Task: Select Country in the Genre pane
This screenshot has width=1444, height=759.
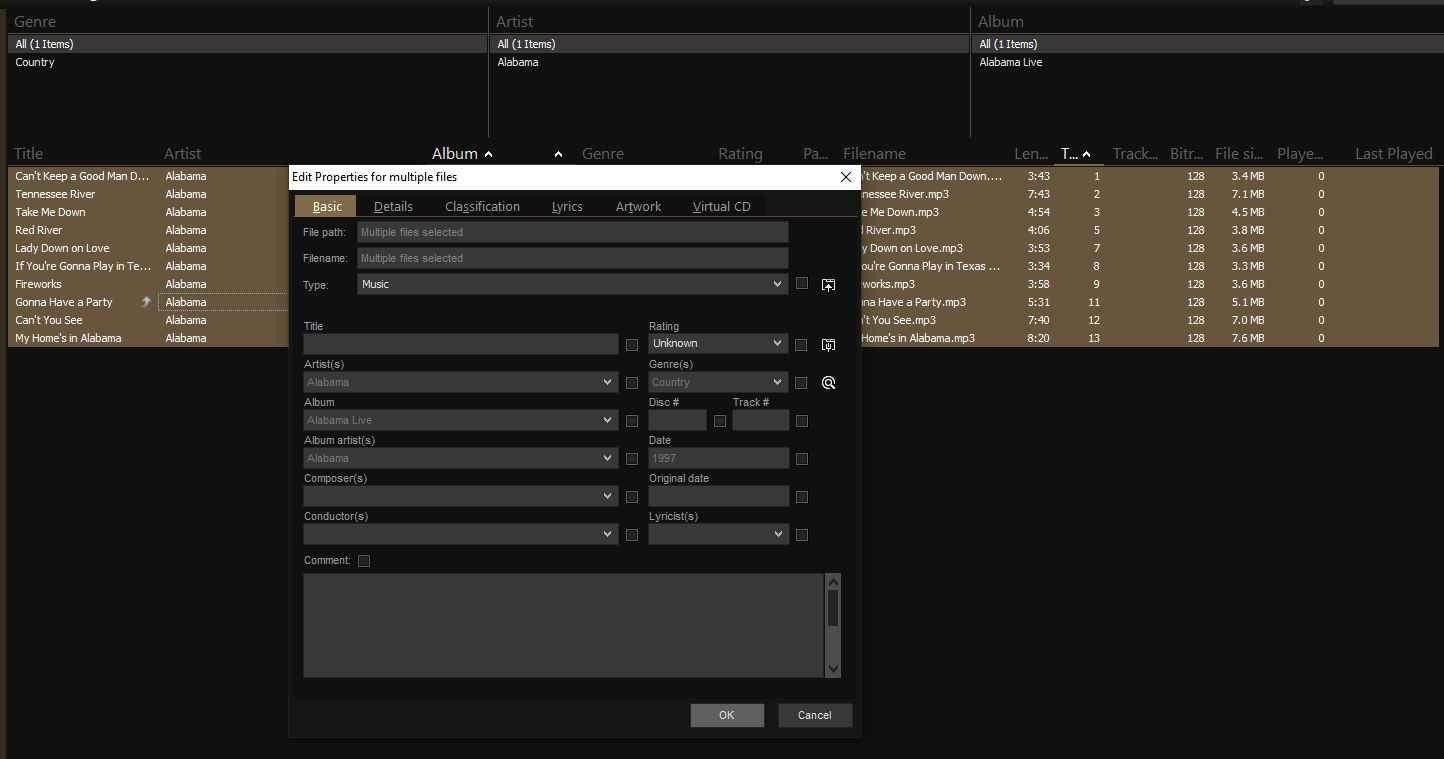Action: click(35, 62)
